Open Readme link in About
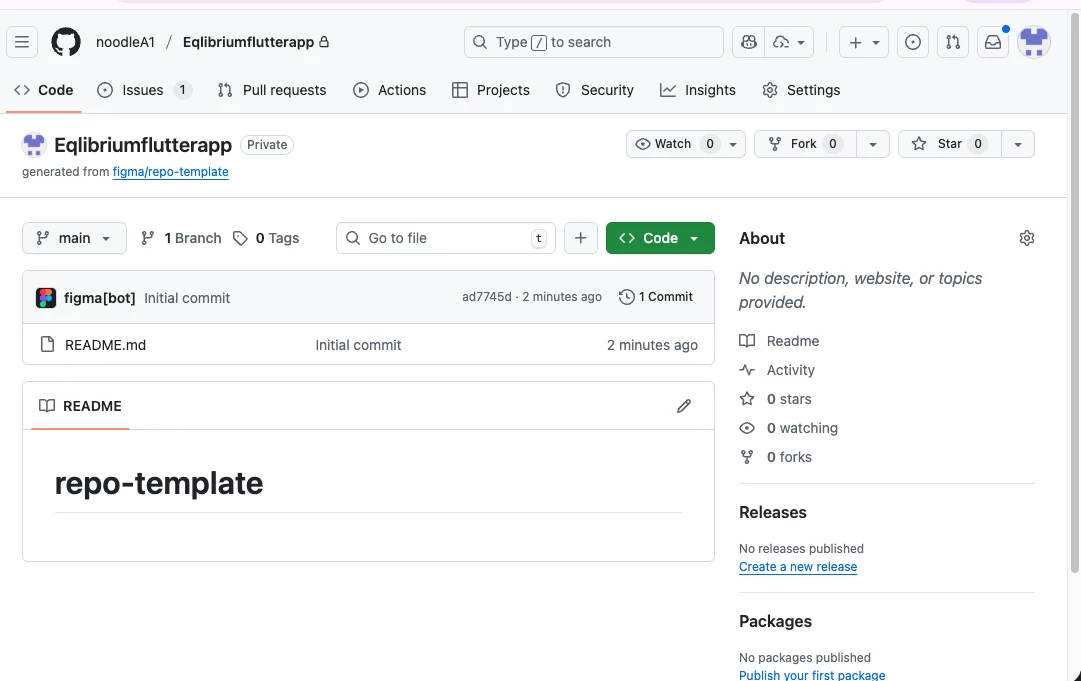Image resolution: width=1081 pixels, height=681 pixels. [x=779, y=340]
